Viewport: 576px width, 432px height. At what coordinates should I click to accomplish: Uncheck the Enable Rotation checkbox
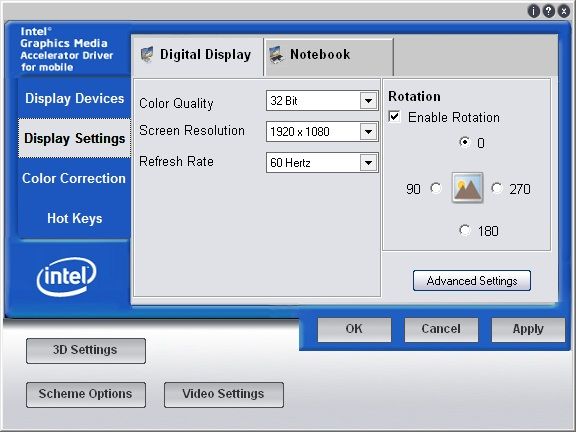point(394,117)
